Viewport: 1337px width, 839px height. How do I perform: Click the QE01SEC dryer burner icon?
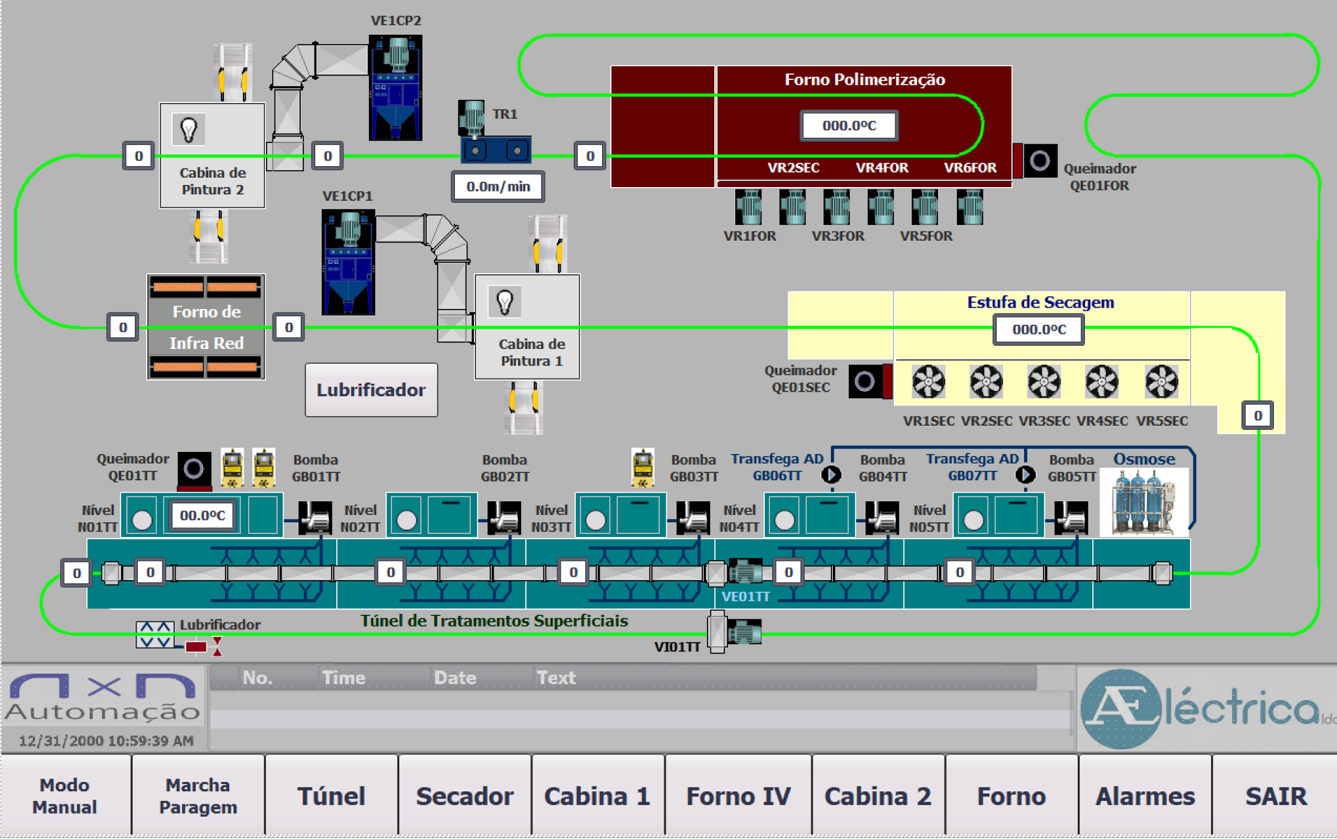(866, 382)
